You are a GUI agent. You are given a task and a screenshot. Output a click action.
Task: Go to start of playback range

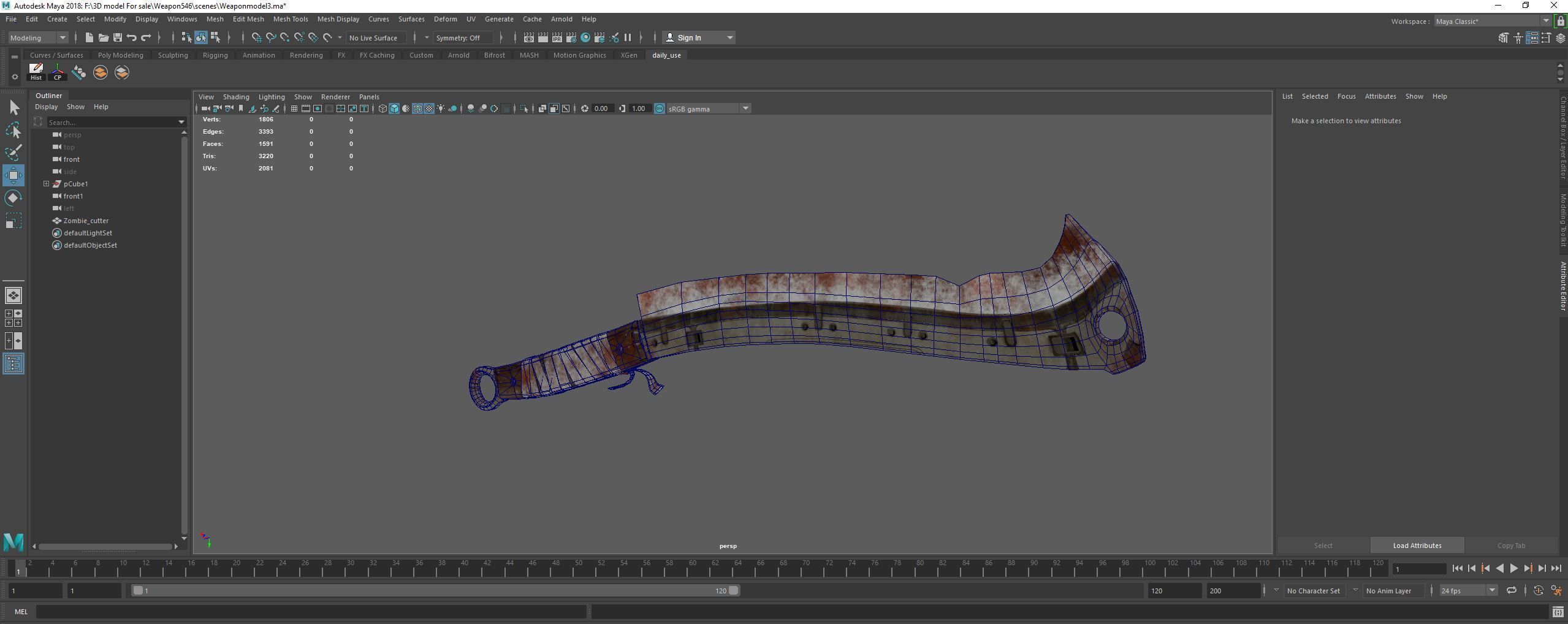click(x=1457, y=568)
